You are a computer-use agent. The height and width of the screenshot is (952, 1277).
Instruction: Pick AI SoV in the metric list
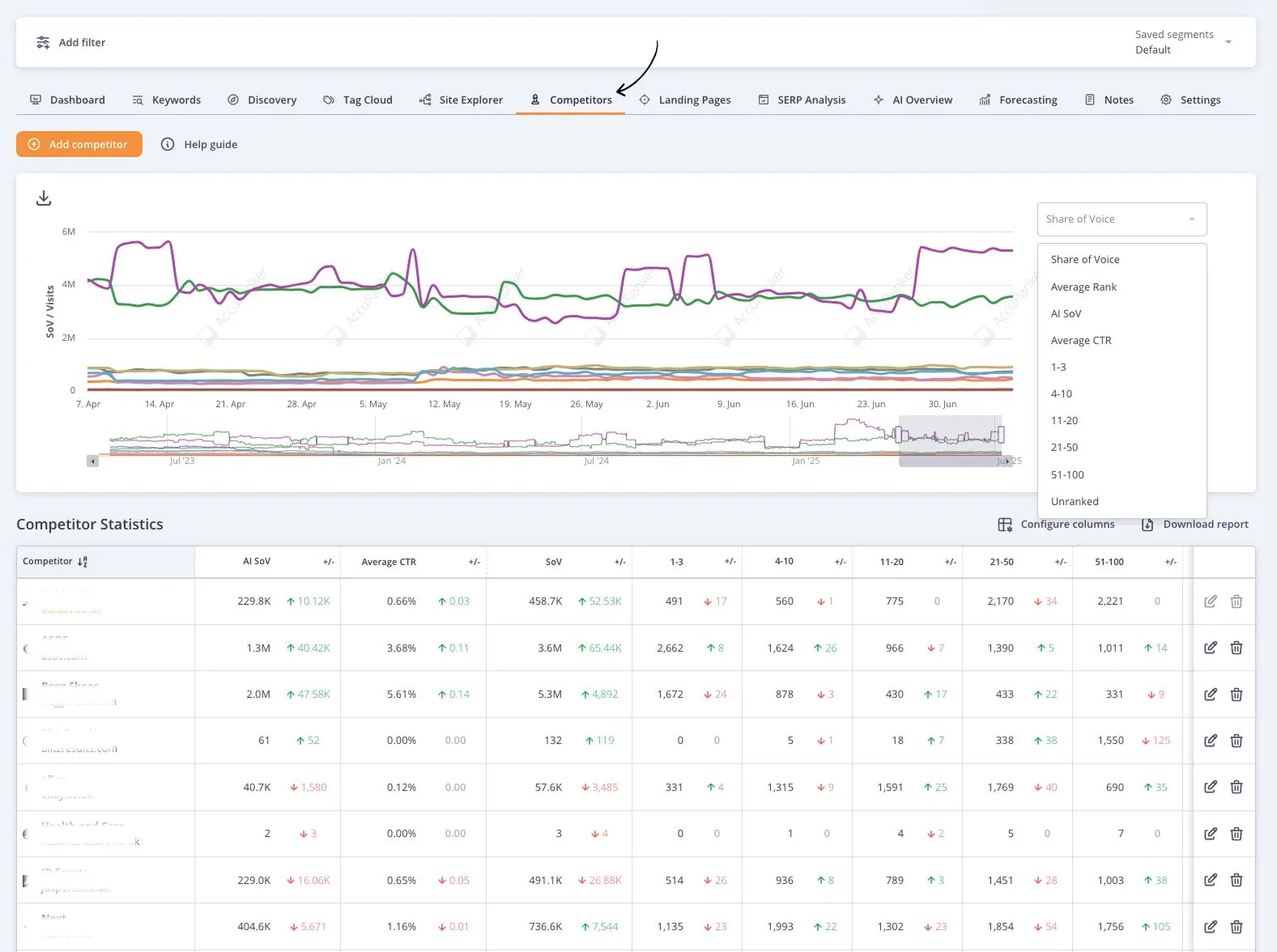click(x=1066, y=313)
